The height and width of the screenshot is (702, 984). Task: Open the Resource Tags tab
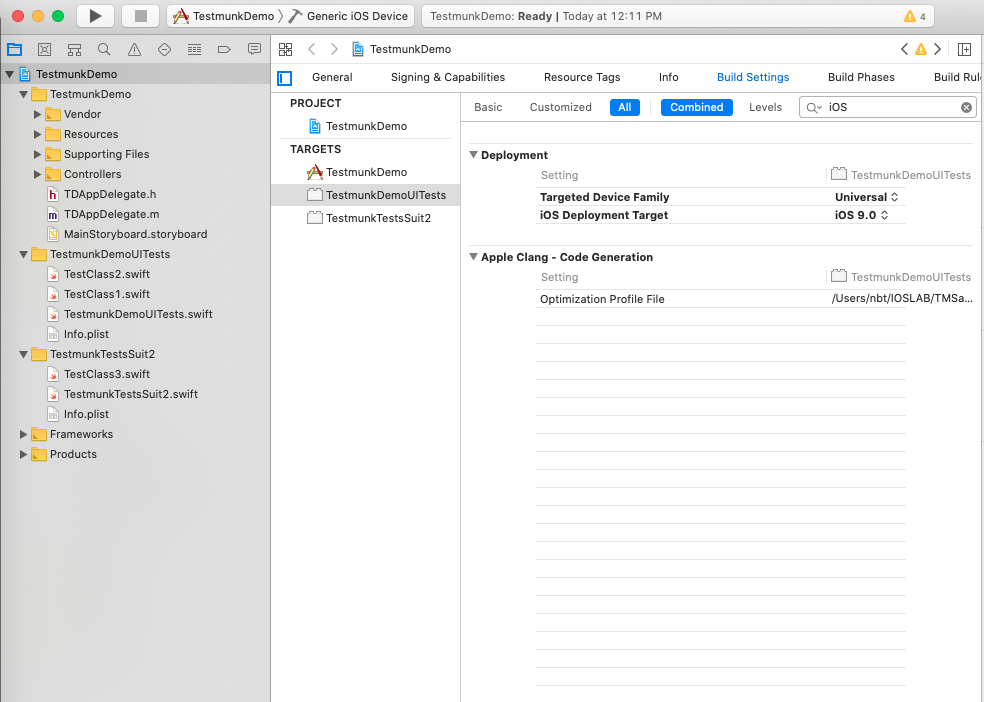pos(582,77)
